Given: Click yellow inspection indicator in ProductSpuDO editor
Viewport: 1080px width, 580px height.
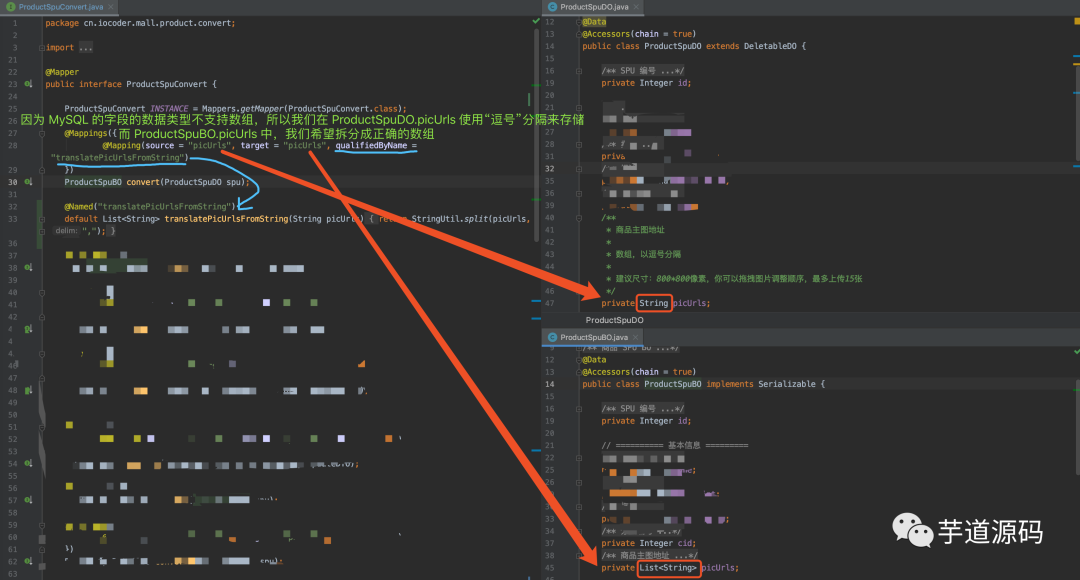Looking at the screenshot, I should coord(1077,21).
